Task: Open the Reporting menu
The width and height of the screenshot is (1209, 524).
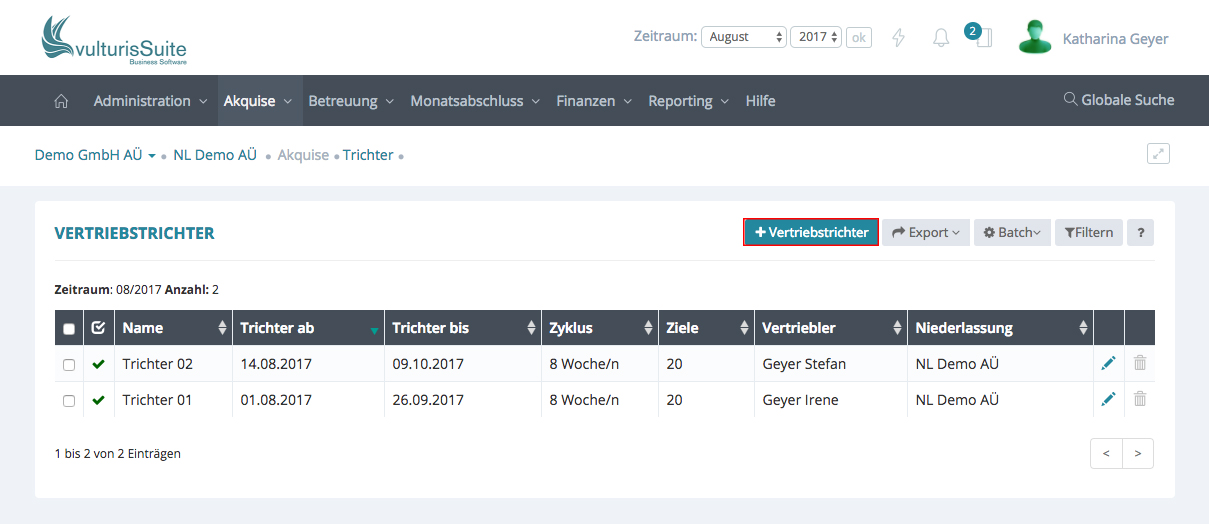Action: pyautogui.click(x=688, y=101)
